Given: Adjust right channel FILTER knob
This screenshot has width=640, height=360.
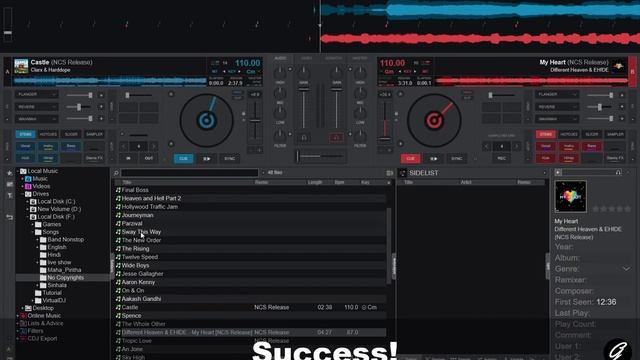Looking at the screenshot, I should point(360,136).
